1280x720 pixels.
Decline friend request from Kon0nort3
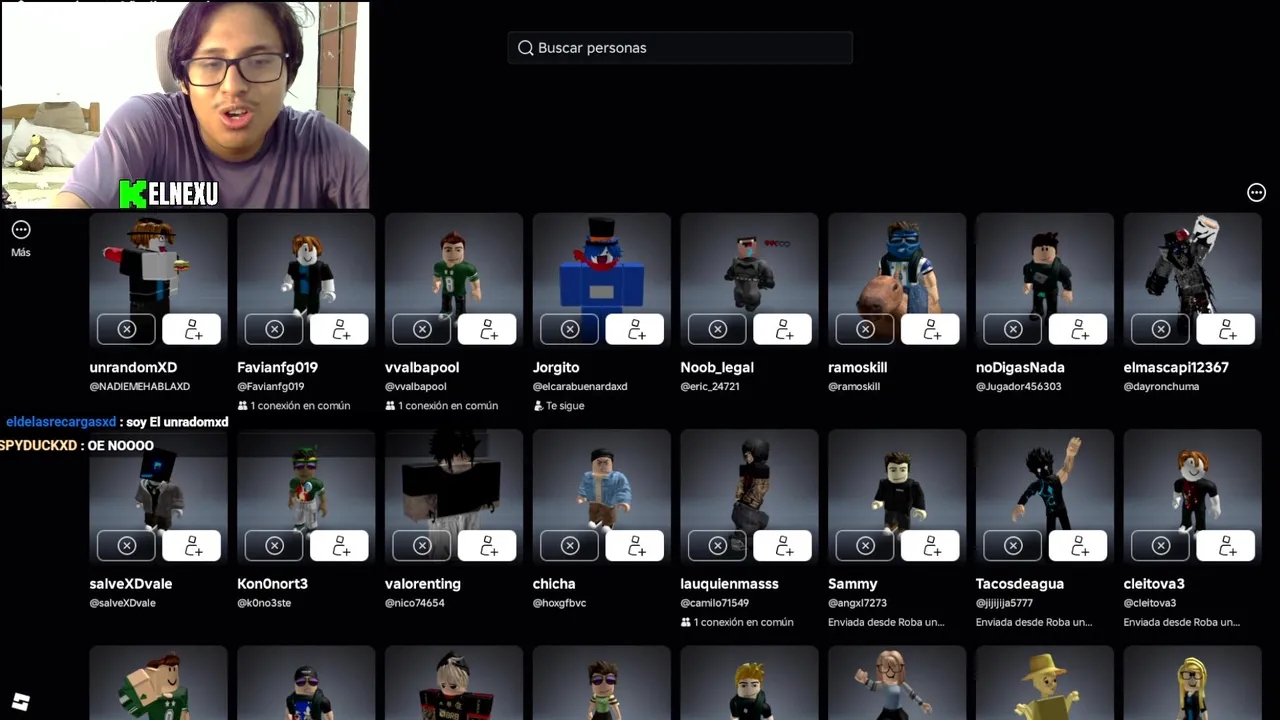coord(274,546)
